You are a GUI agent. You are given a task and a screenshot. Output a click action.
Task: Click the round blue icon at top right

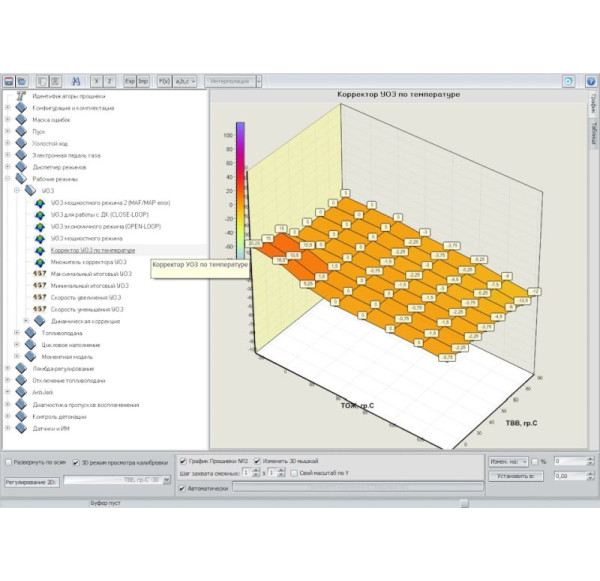[568, 81]
